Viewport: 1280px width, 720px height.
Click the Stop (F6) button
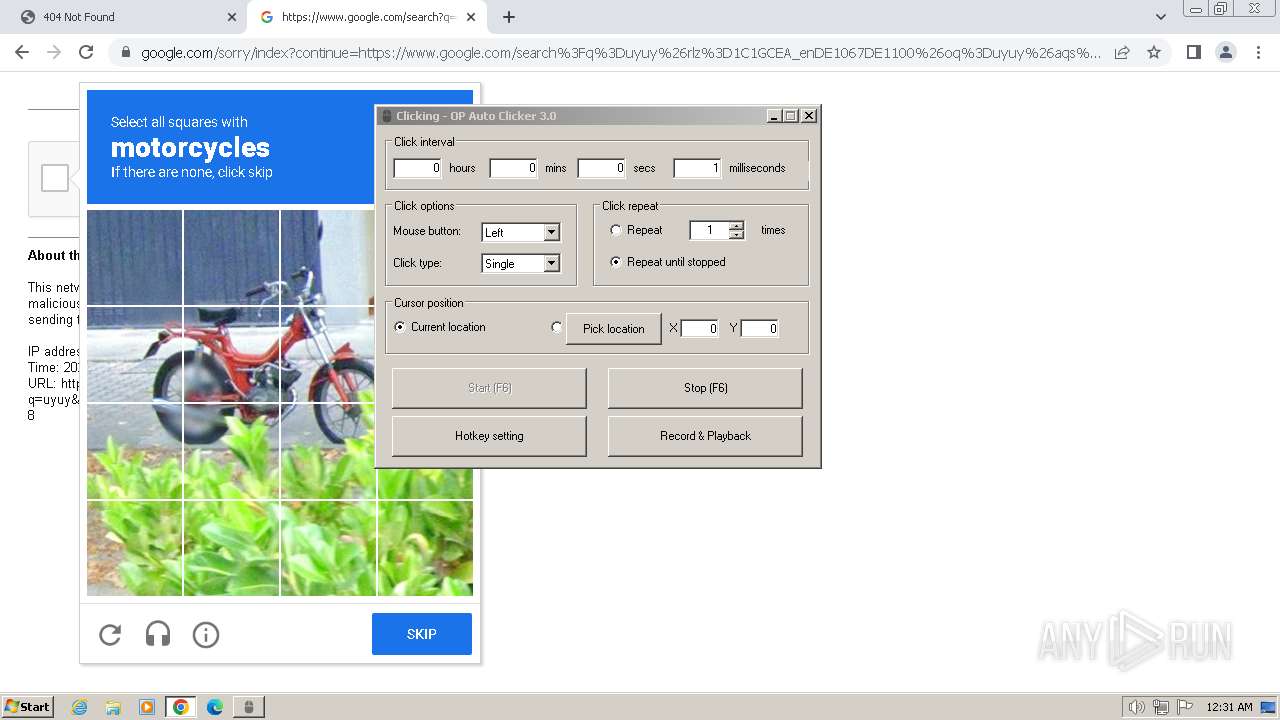pos(705,388)
